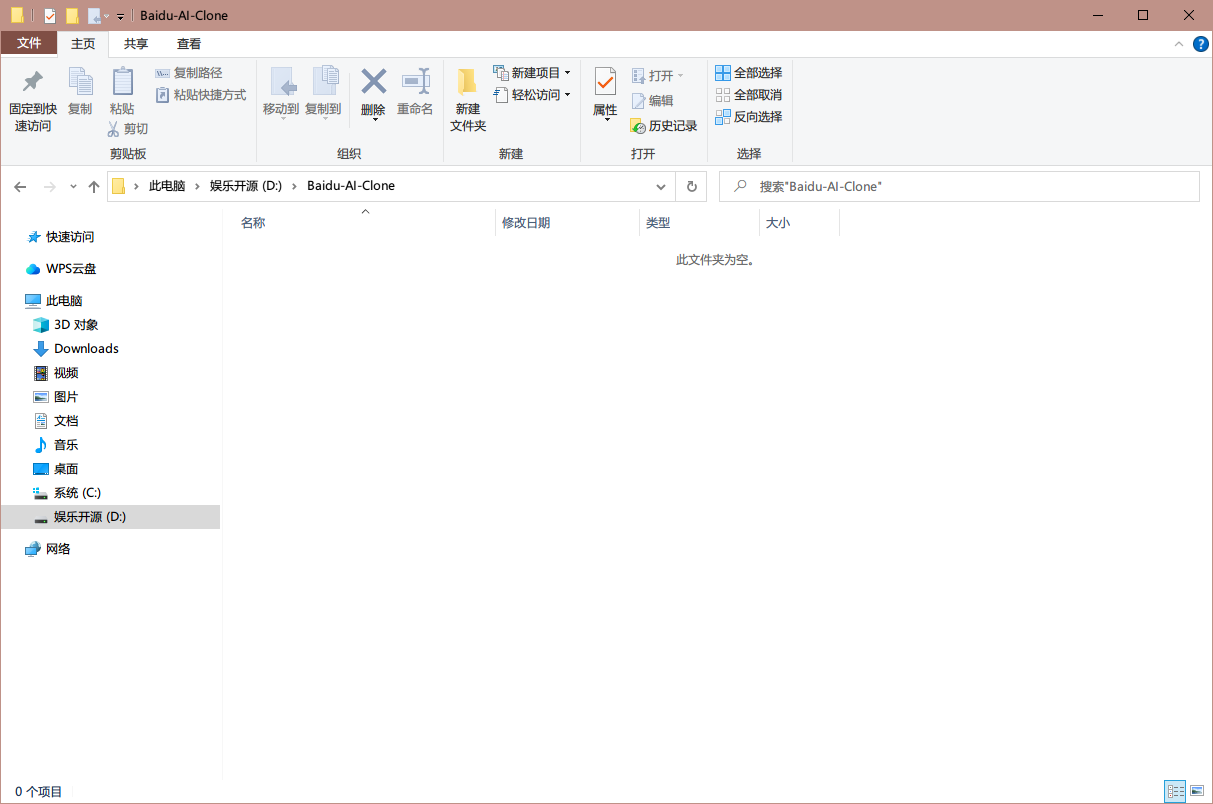Click 娱乐开源 (D:) breadcrumb in address bar
The image size is (1213, 804).
[x=246, y=186]
